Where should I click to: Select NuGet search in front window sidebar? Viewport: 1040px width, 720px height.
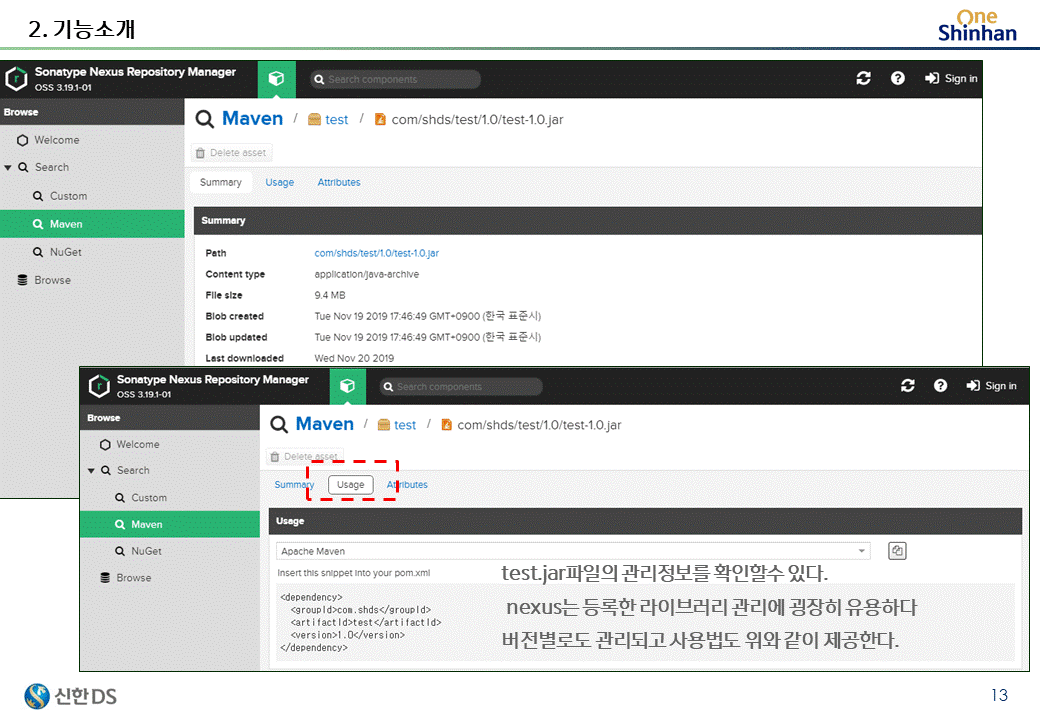click(170, 551)
